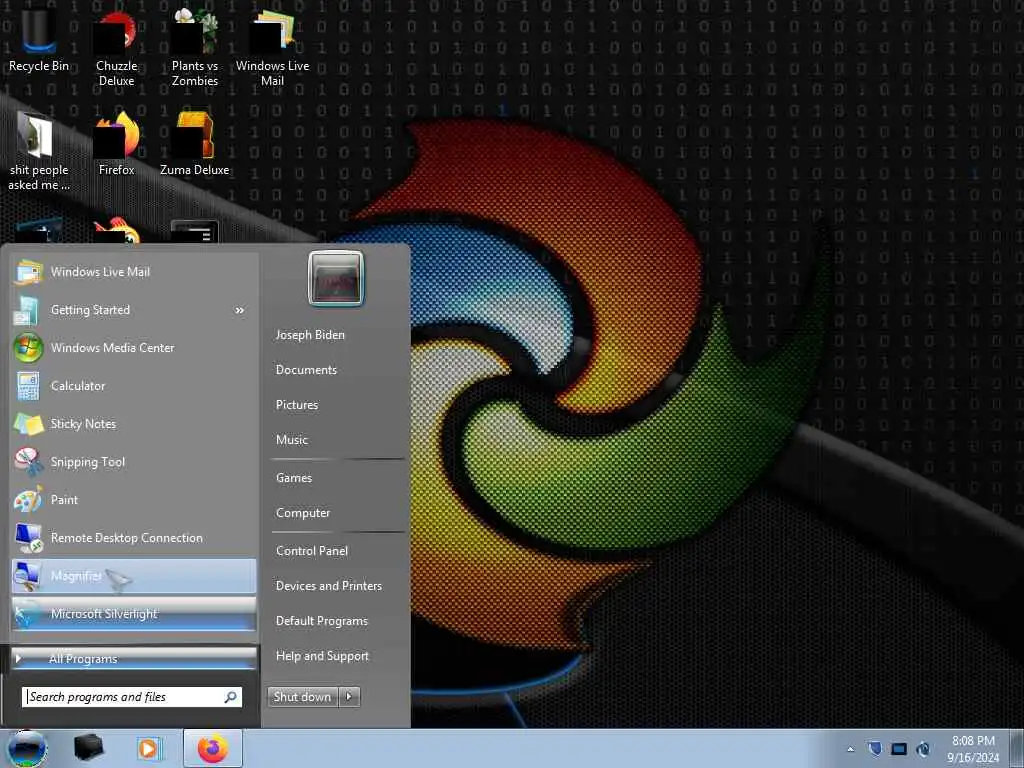Open the Zuma Deluxe desktop shortcut
This screenshot has height=768, width=1024.
(x=195, y=144)
